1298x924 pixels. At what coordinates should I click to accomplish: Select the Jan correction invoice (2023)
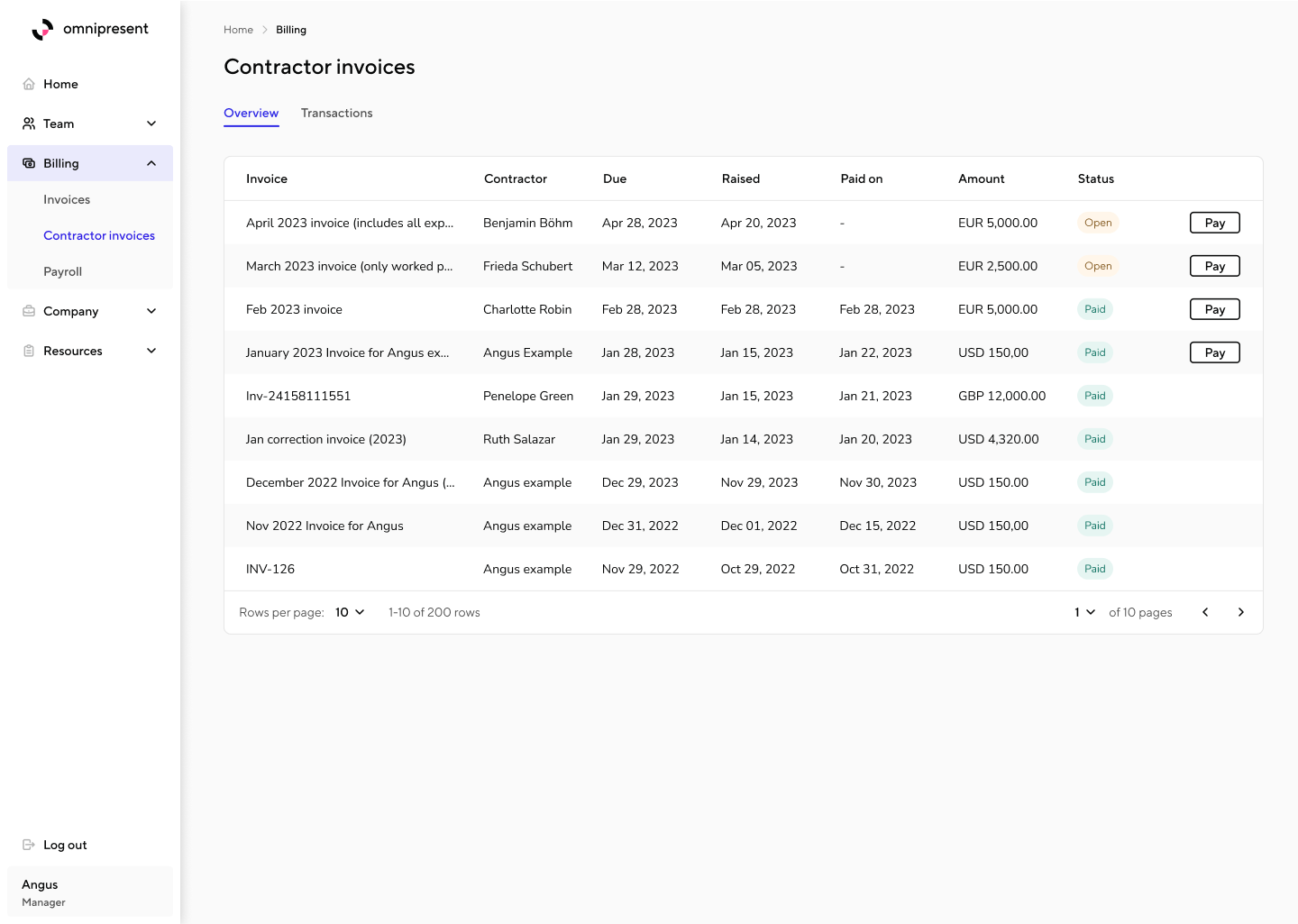pos(326,439)
